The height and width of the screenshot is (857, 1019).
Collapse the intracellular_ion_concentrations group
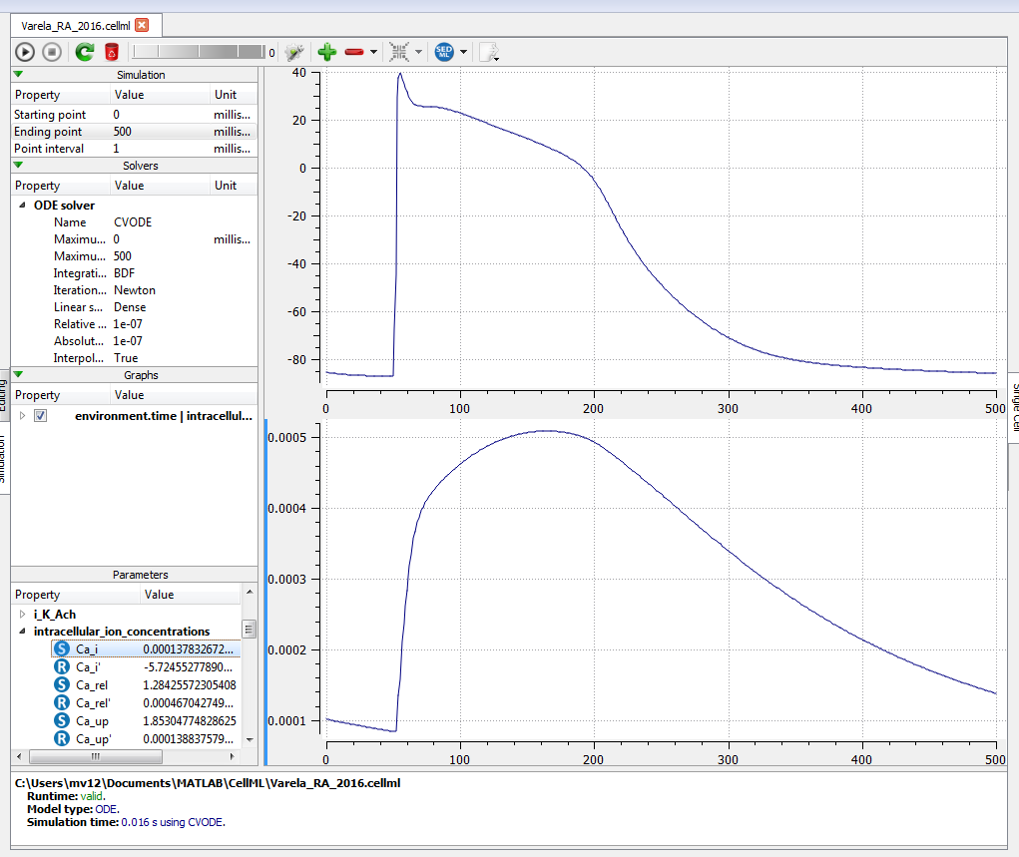pyautogui.click(x=23, y=632)
